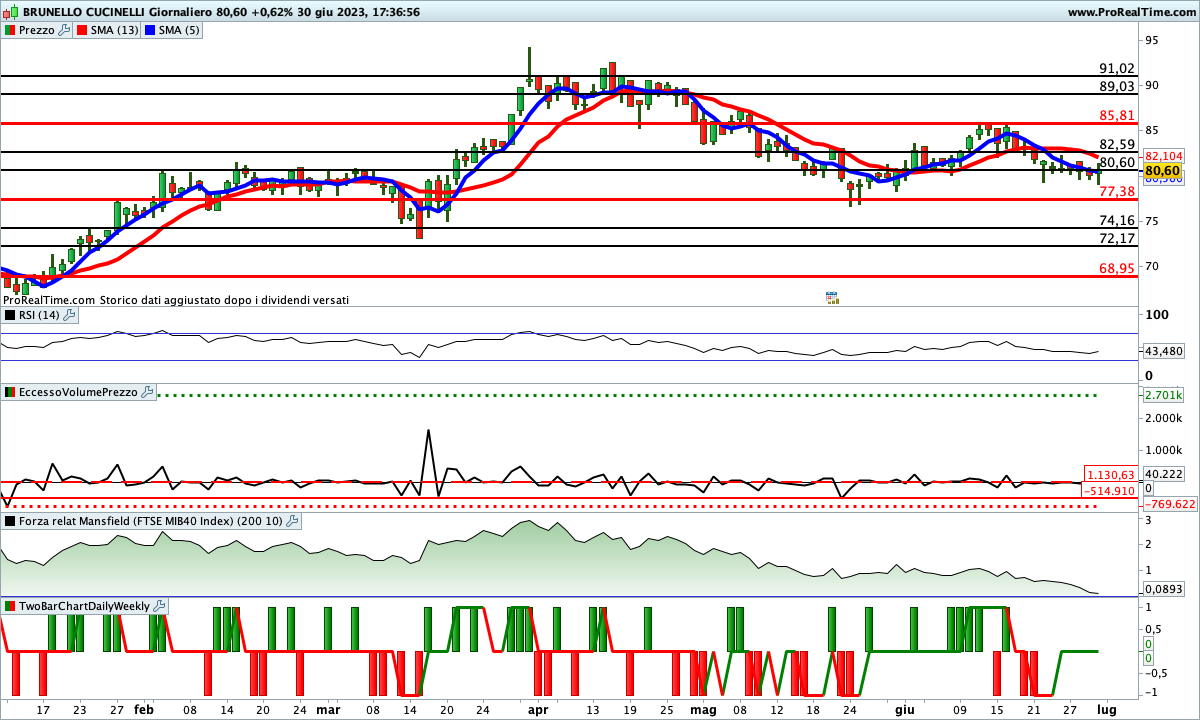The image size is (1200, 720).
Task: Click the red 85,81 level label
Action: 1117,115
